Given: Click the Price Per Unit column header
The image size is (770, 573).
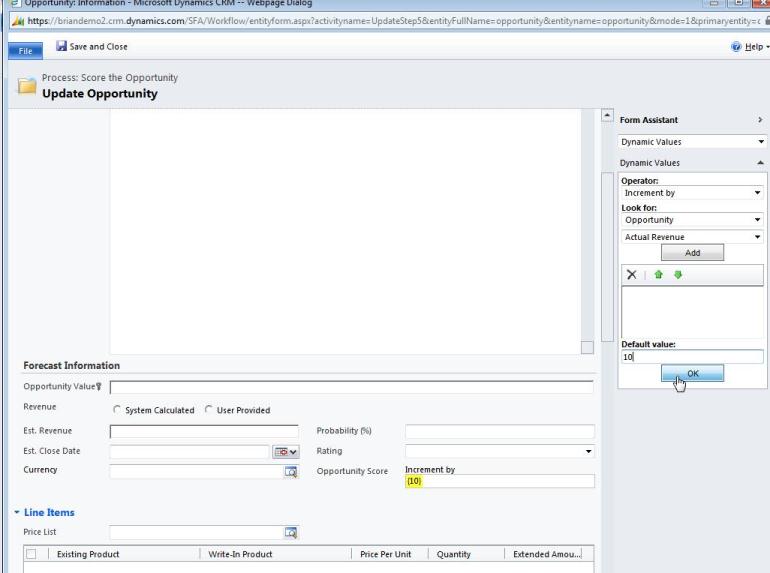Looking at the screenshot, I should click(385, 554).
